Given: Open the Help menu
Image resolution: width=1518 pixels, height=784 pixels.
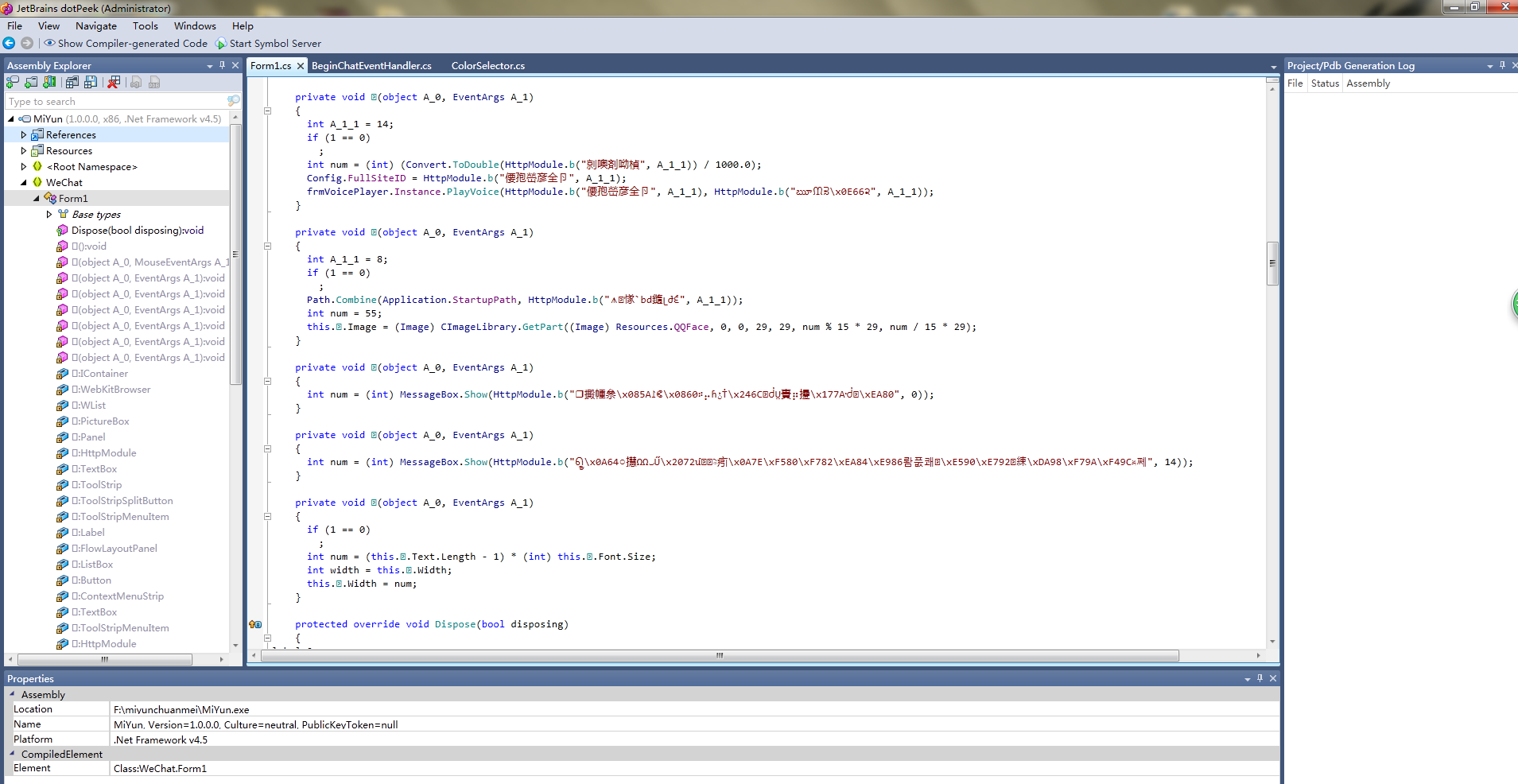Looking at the screenshot, I should [243, 25].
